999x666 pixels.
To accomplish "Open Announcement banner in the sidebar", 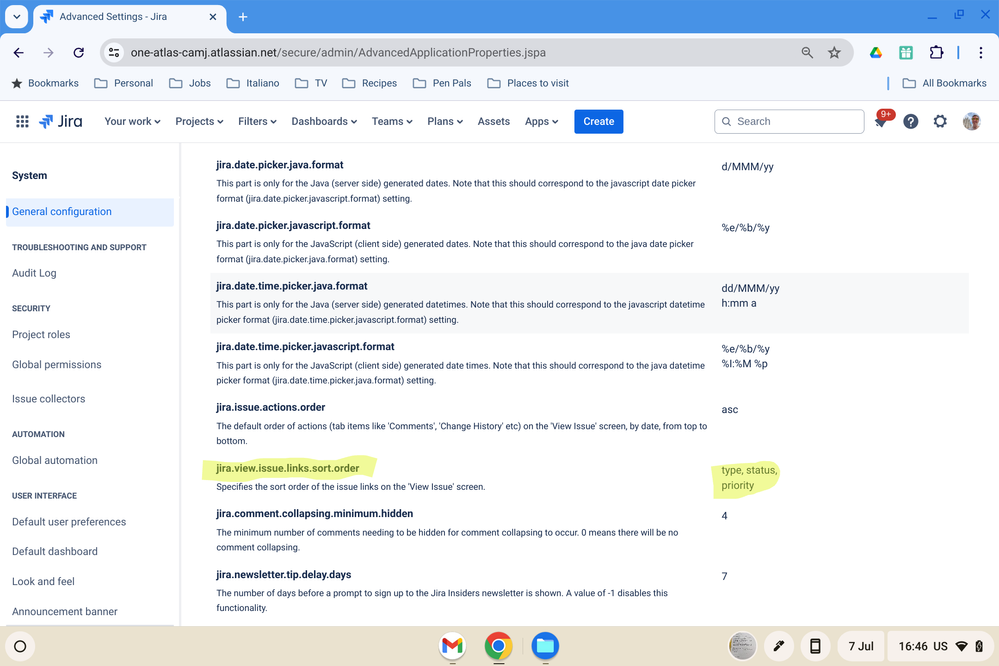I will (64, 611).
